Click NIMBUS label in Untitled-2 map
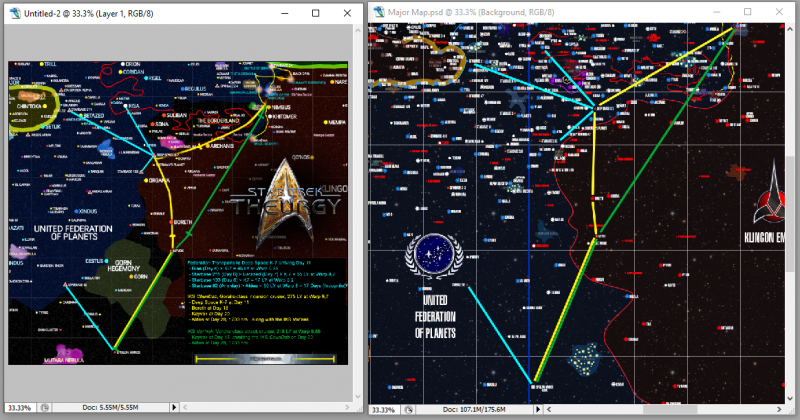 click(x=281, y=107)
